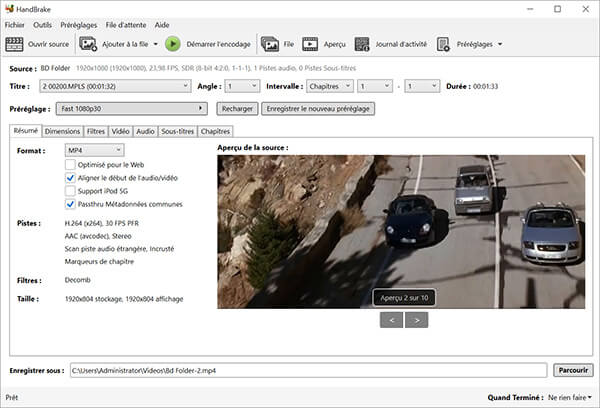Viewport: 600px width, 408px height.
Task: Switch to the Audio tab
Action: (x=145, y=131)
